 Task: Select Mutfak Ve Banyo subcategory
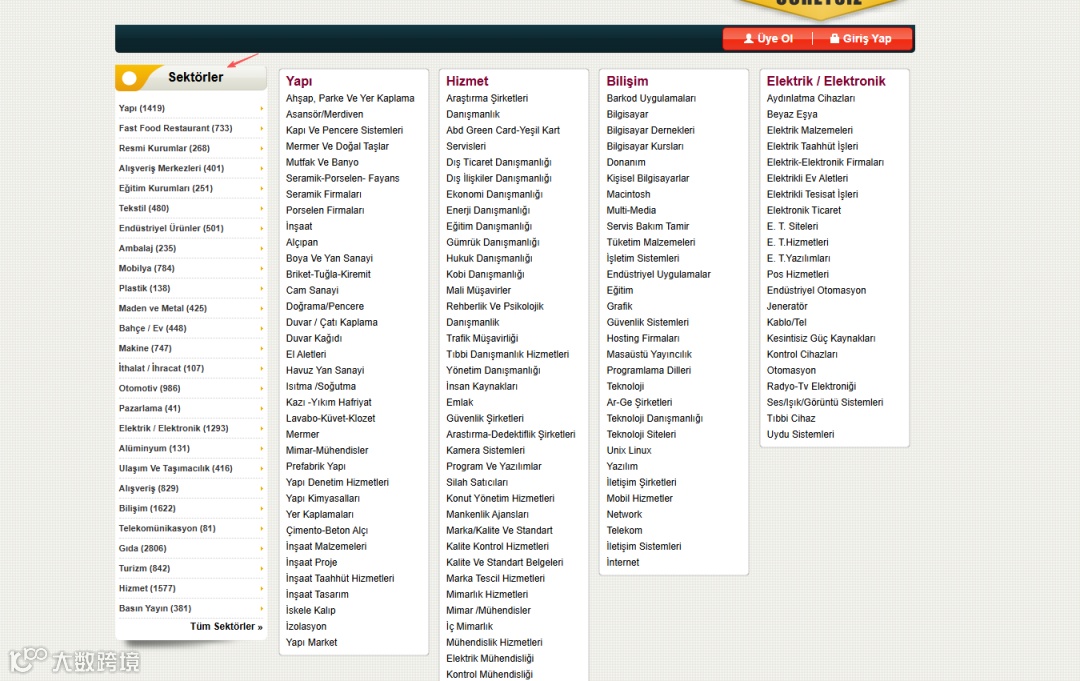[322, 163]
